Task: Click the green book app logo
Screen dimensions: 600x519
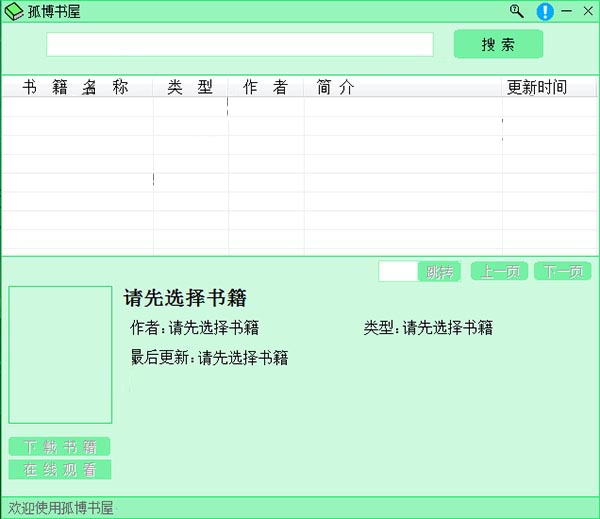Action: pyautogui.click(x=14, y=11)
